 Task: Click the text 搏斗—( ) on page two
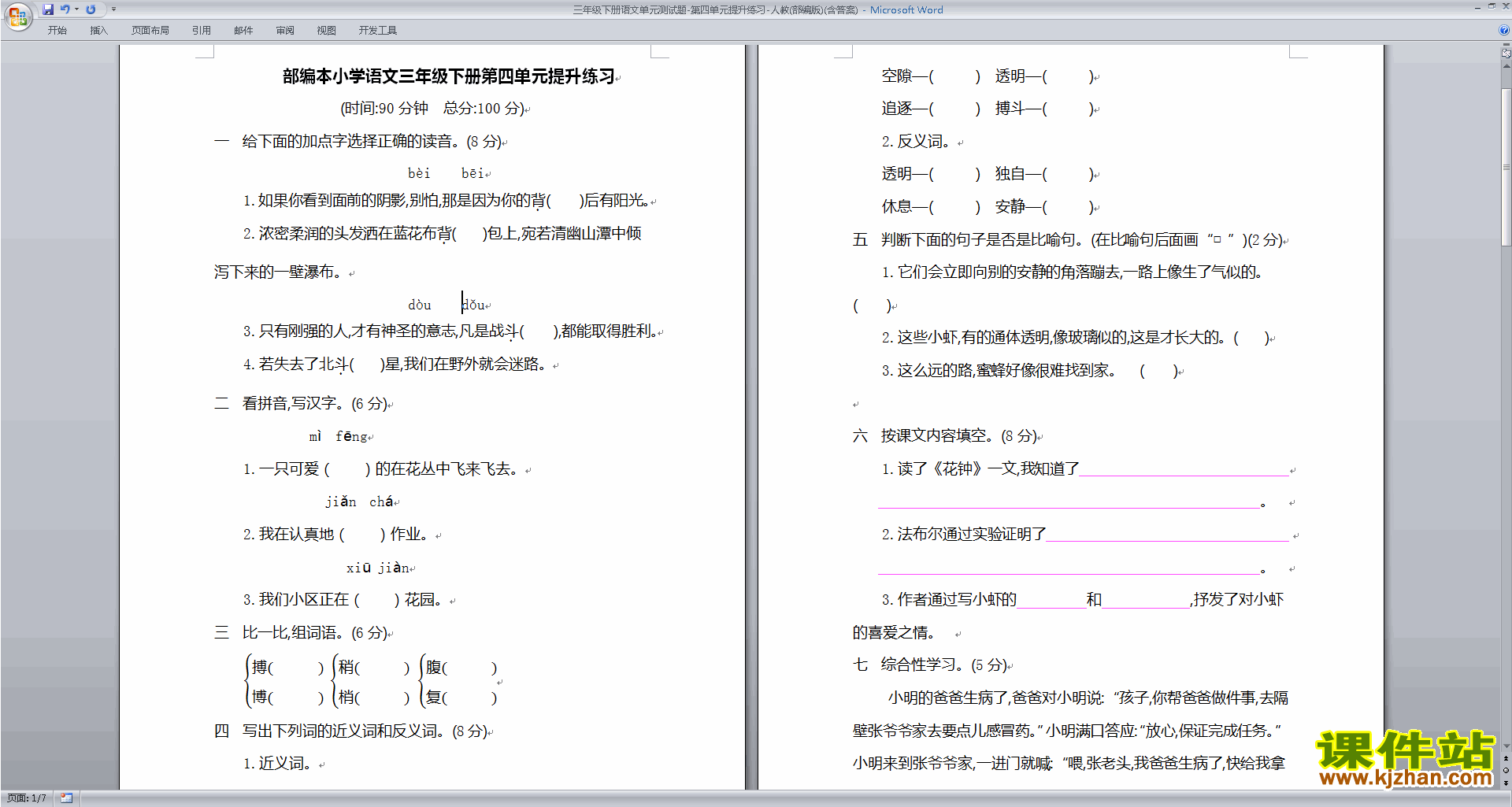point(1044,109)
